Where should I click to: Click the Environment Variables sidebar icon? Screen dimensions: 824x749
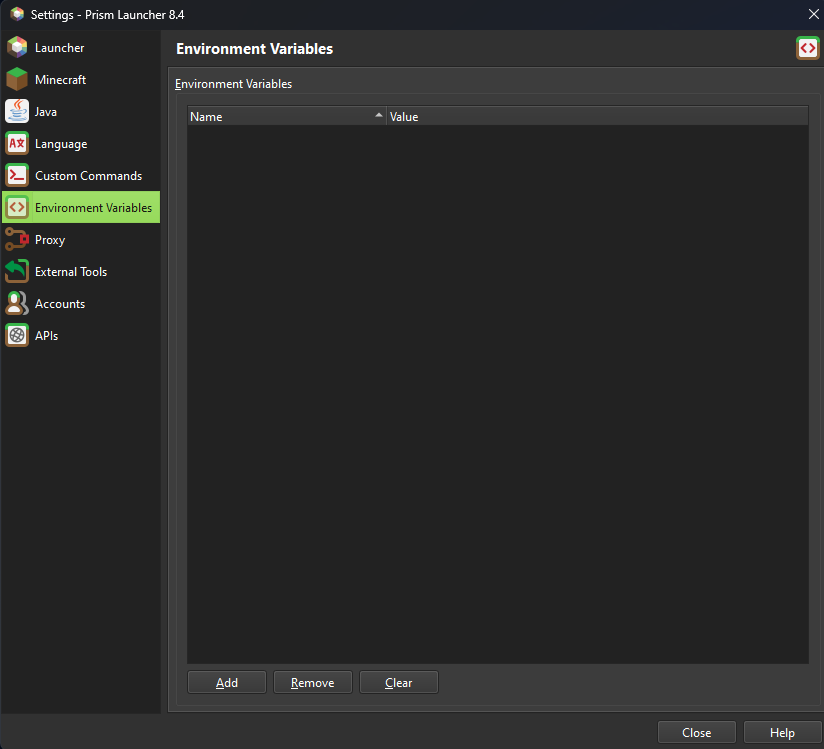point(17,208)
